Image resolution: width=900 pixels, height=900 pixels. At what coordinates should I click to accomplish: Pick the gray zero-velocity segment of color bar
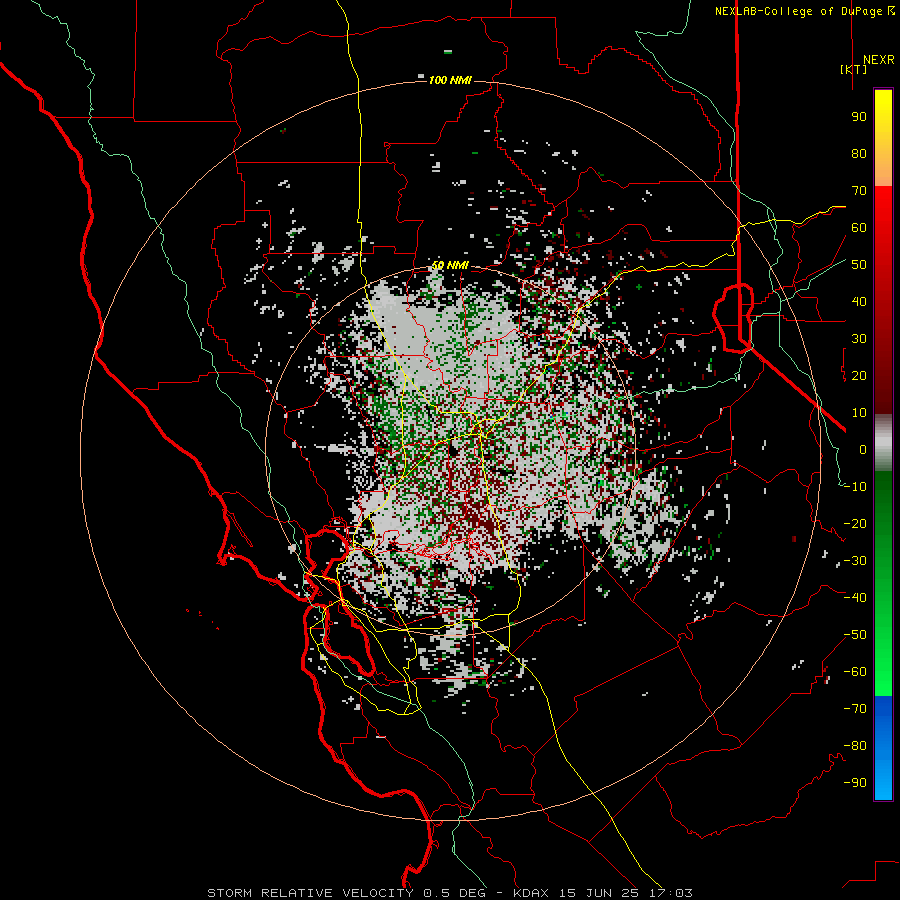(883, 443)
